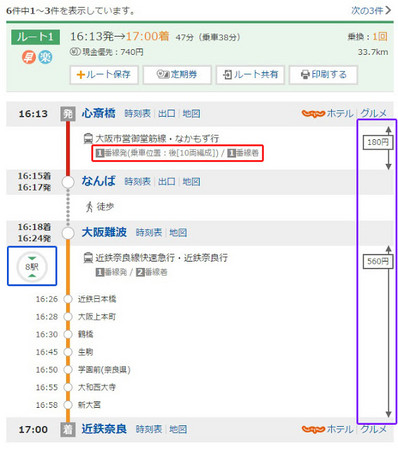The width and height of the screenshot is (398, 450).
Task: Click train icon beside 近鉄奈良線快速急行
Action: [88, 257]
